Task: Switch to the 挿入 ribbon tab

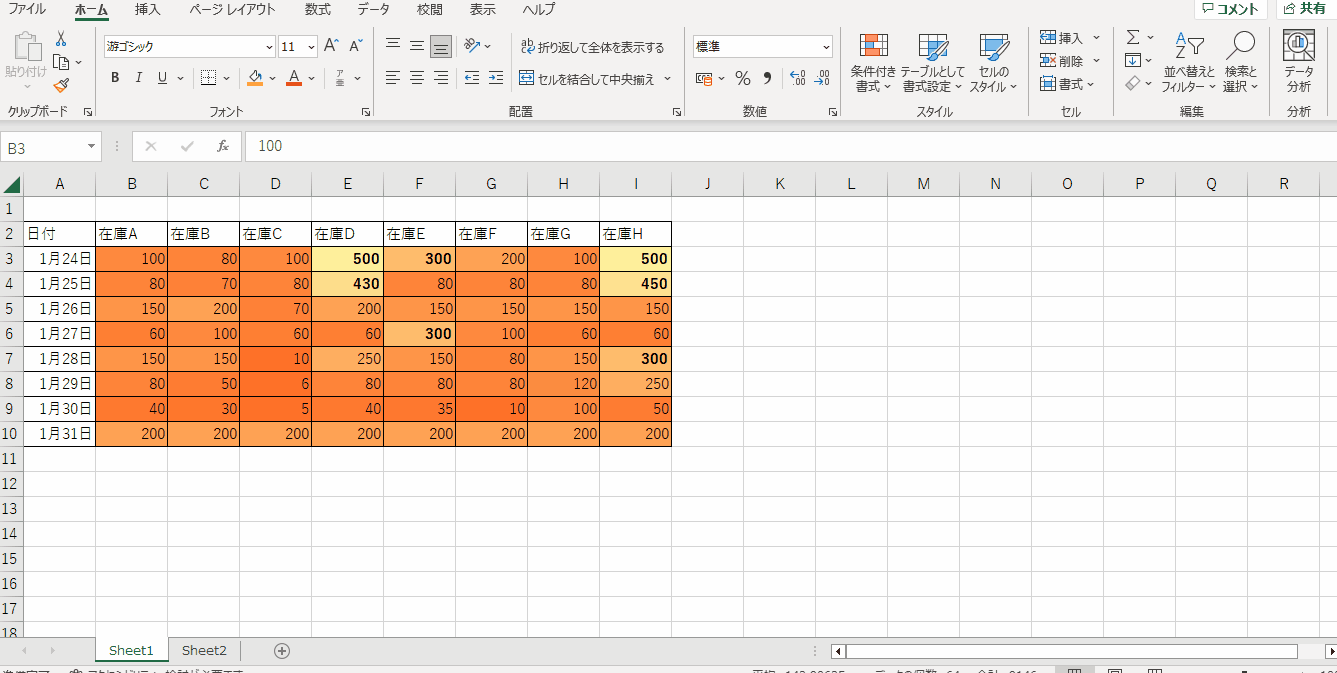Action: (x=147, y=9)
